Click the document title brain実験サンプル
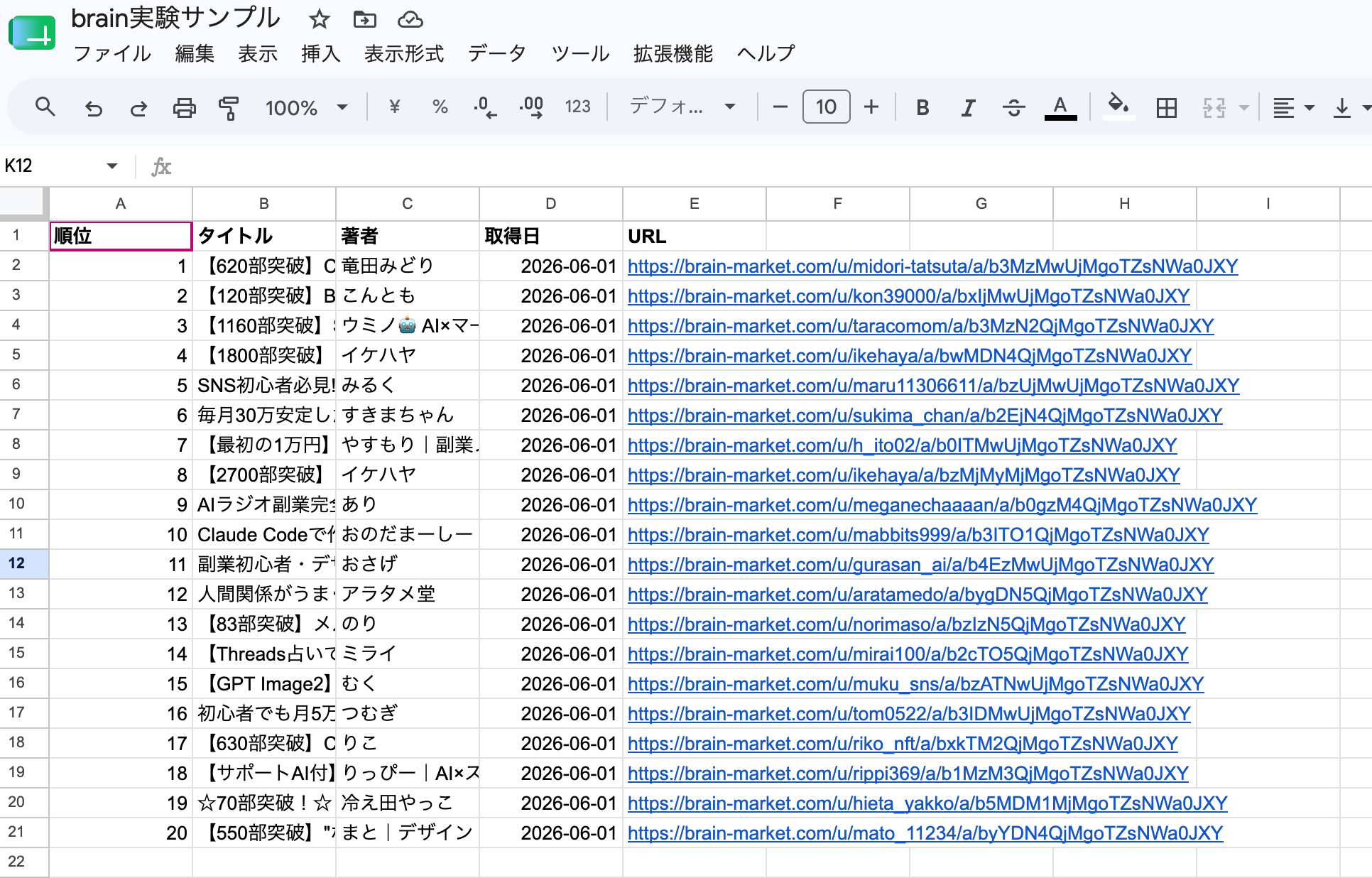The width and height of the screenshot is (1372, 878). click(x=175, y=18)
